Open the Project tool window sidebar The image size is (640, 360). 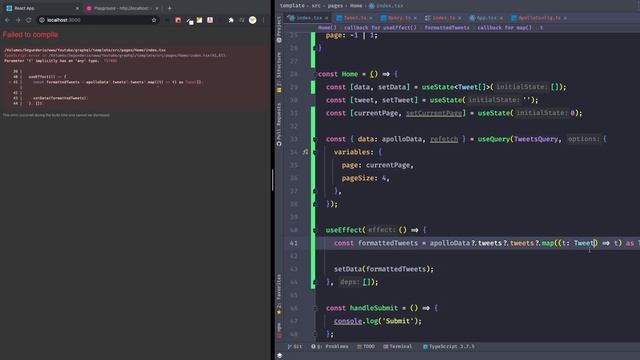pyautogui.click(x=279, y=29)
